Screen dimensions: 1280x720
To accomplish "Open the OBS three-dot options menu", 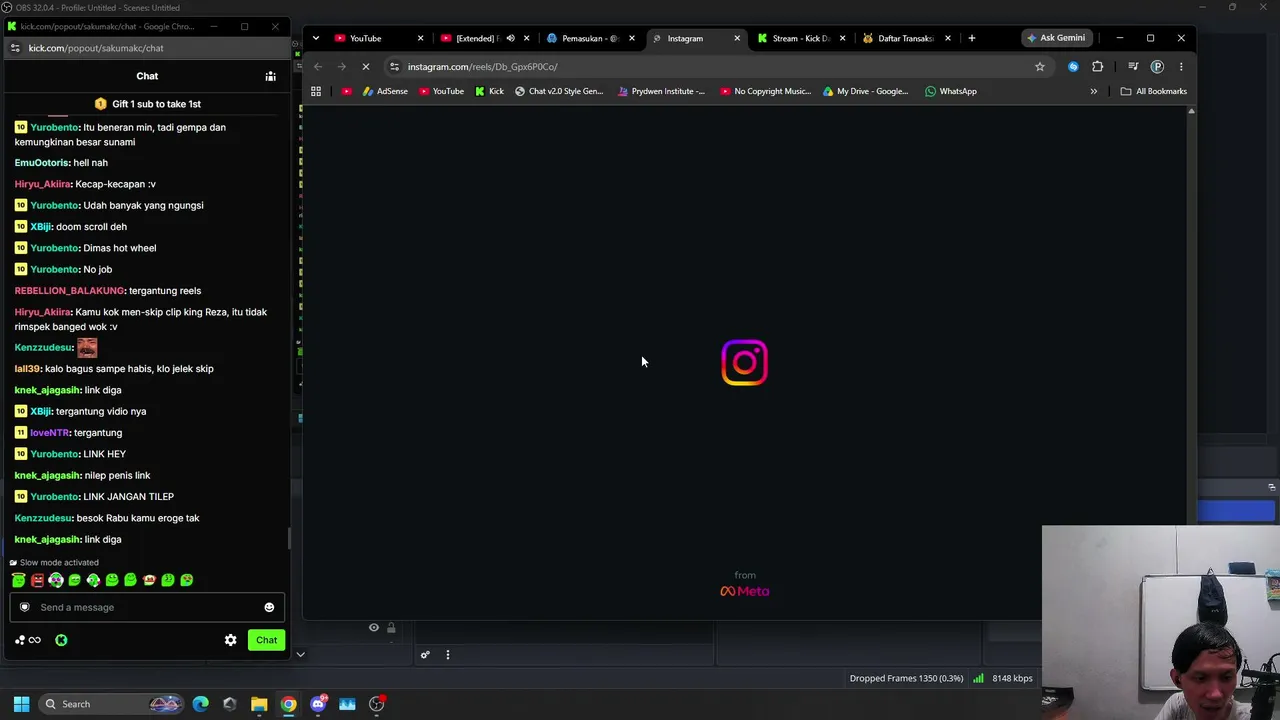I will click(448, 655).
